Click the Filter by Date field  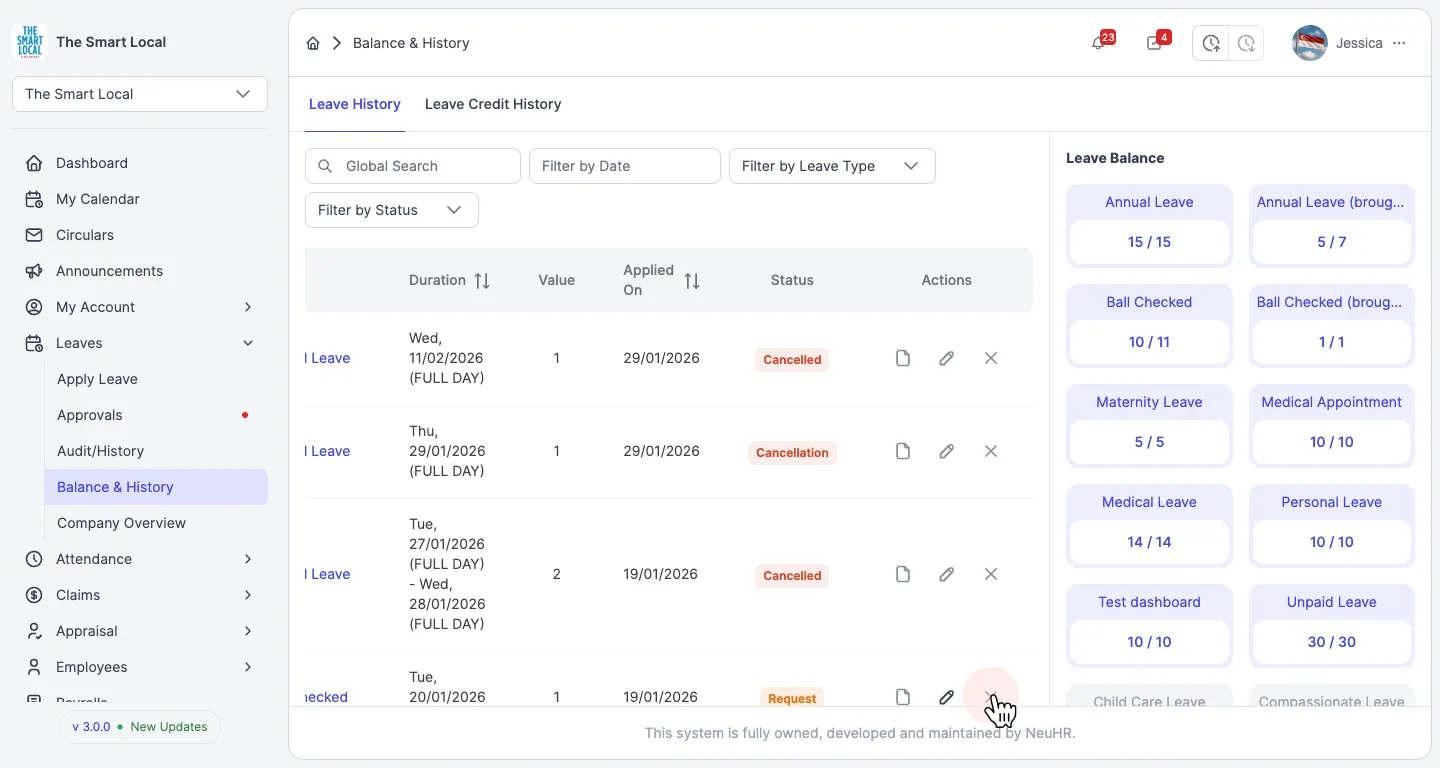click(x=625, y=166)
